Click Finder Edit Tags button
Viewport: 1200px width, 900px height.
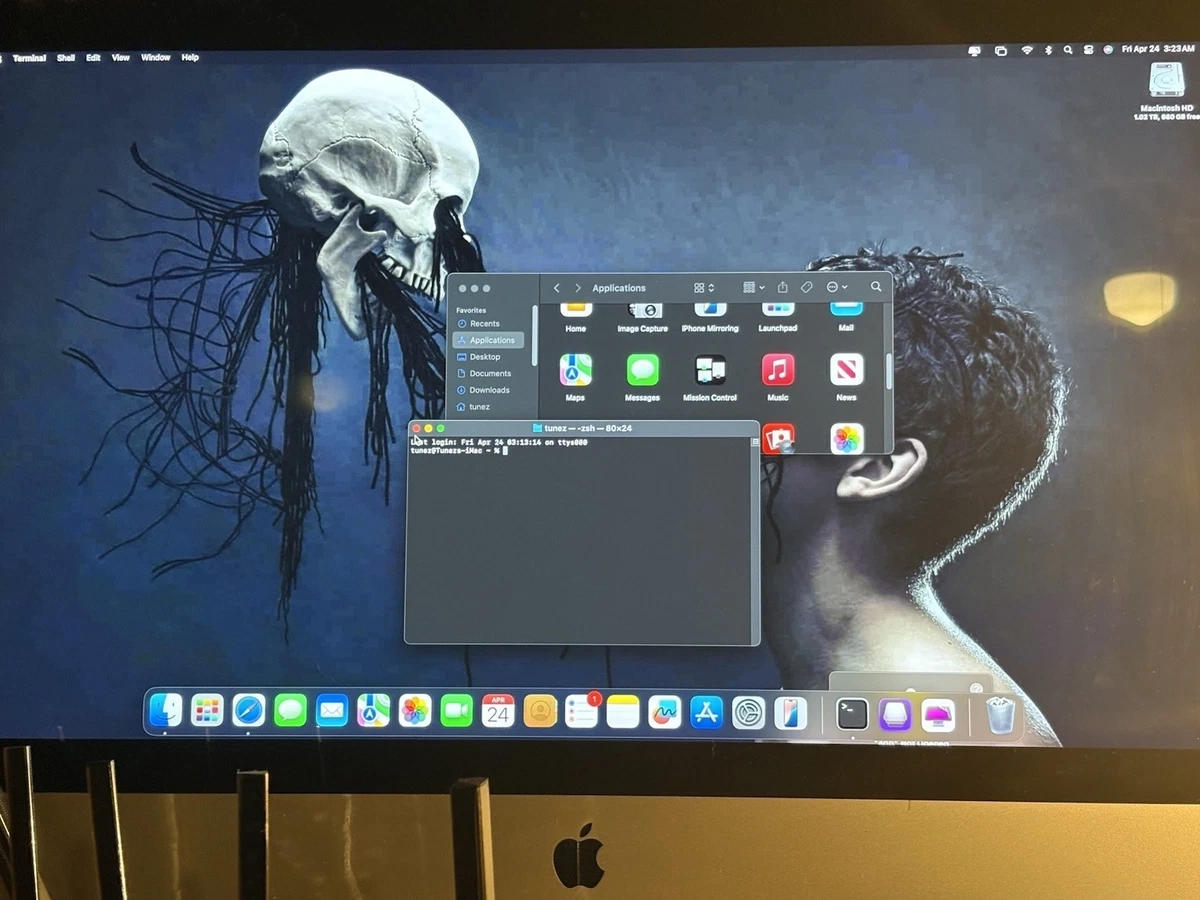point(807,287)
